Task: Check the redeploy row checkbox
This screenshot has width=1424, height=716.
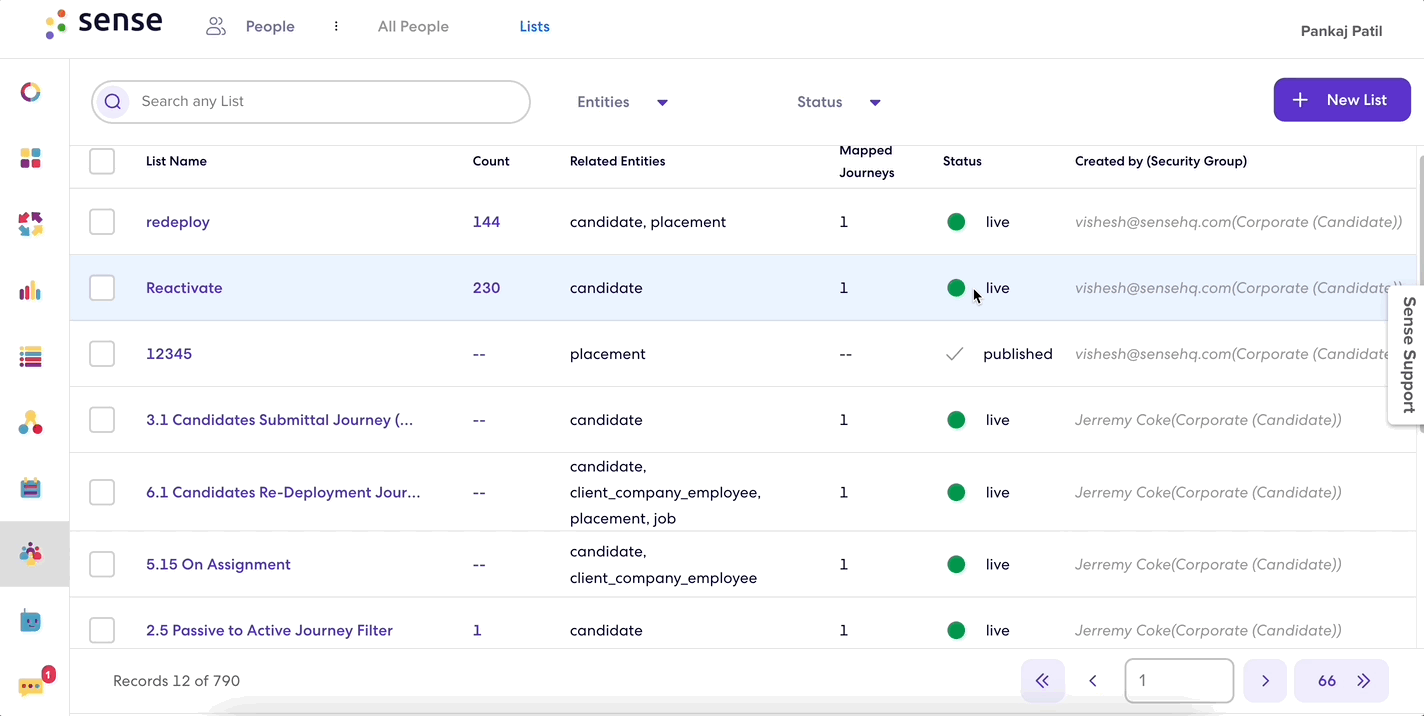Action: pos(102,222)
